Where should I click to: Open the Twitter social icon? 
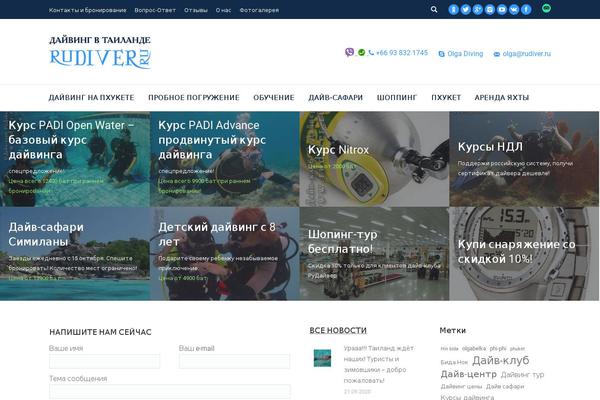coord(466,10)
